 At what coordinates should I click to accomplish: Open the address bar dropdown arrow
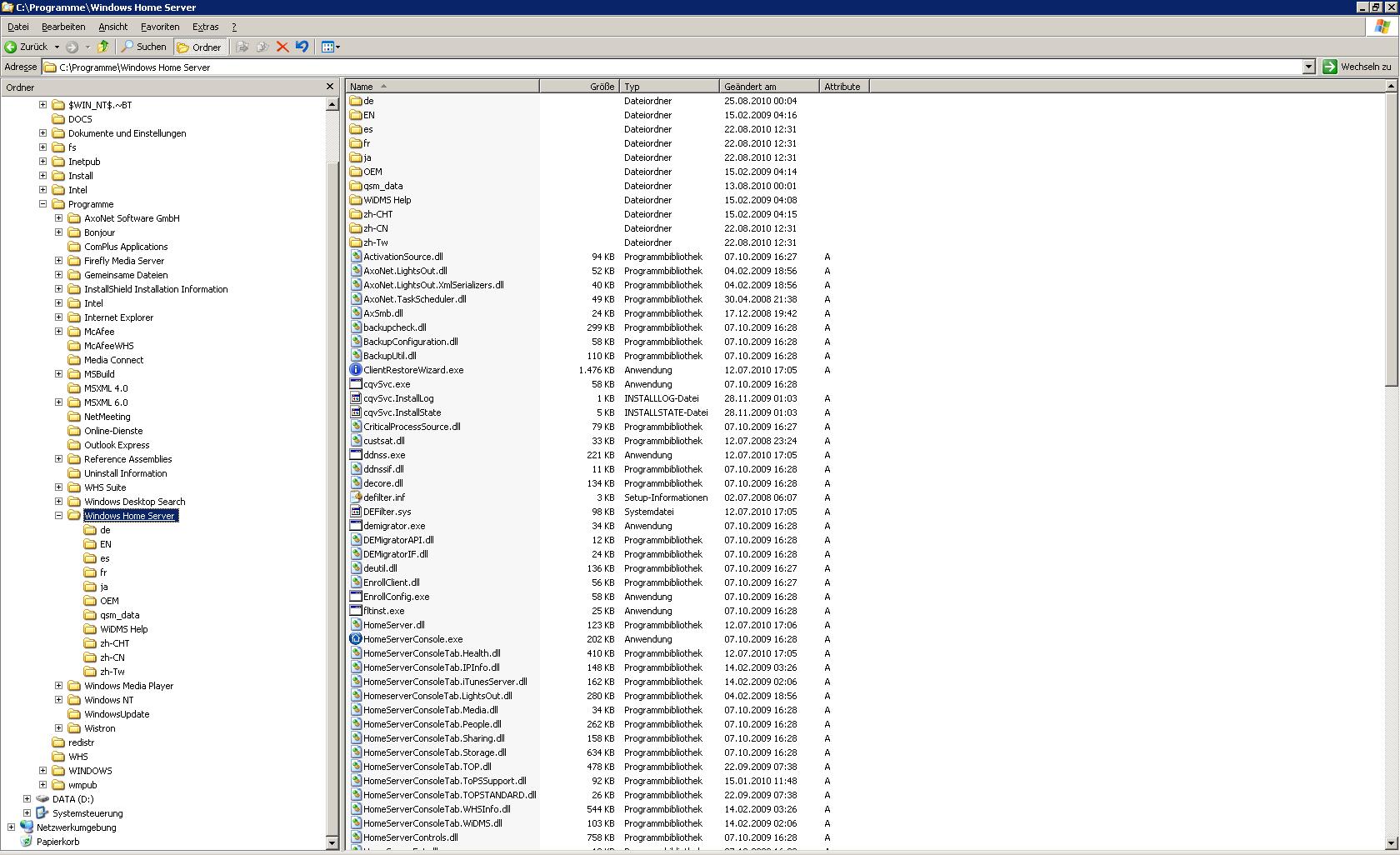coord(1308,67)
